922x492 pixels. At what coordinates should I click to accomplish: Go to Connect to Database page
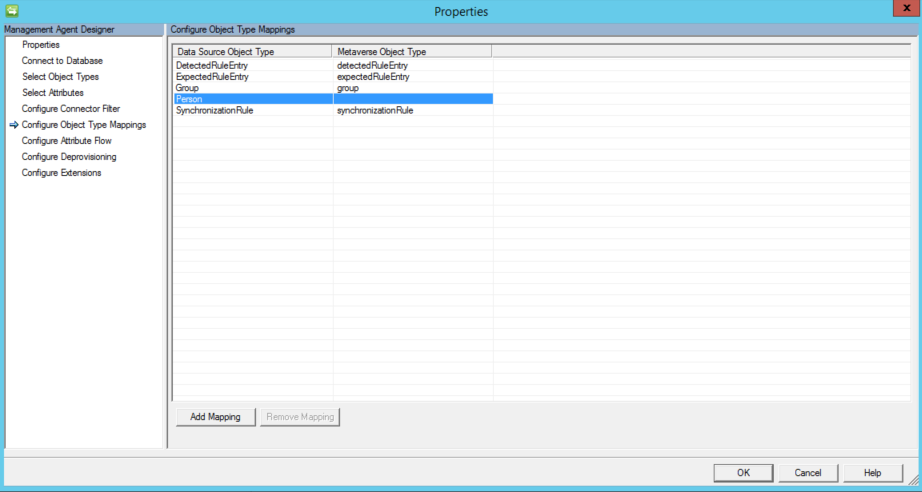click(62, 61)
